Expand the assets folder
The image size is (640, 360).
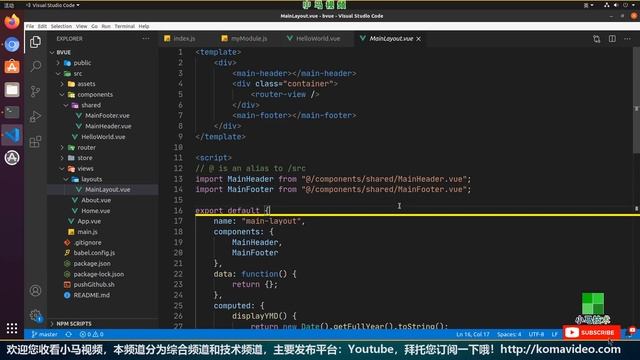(62, 84)
